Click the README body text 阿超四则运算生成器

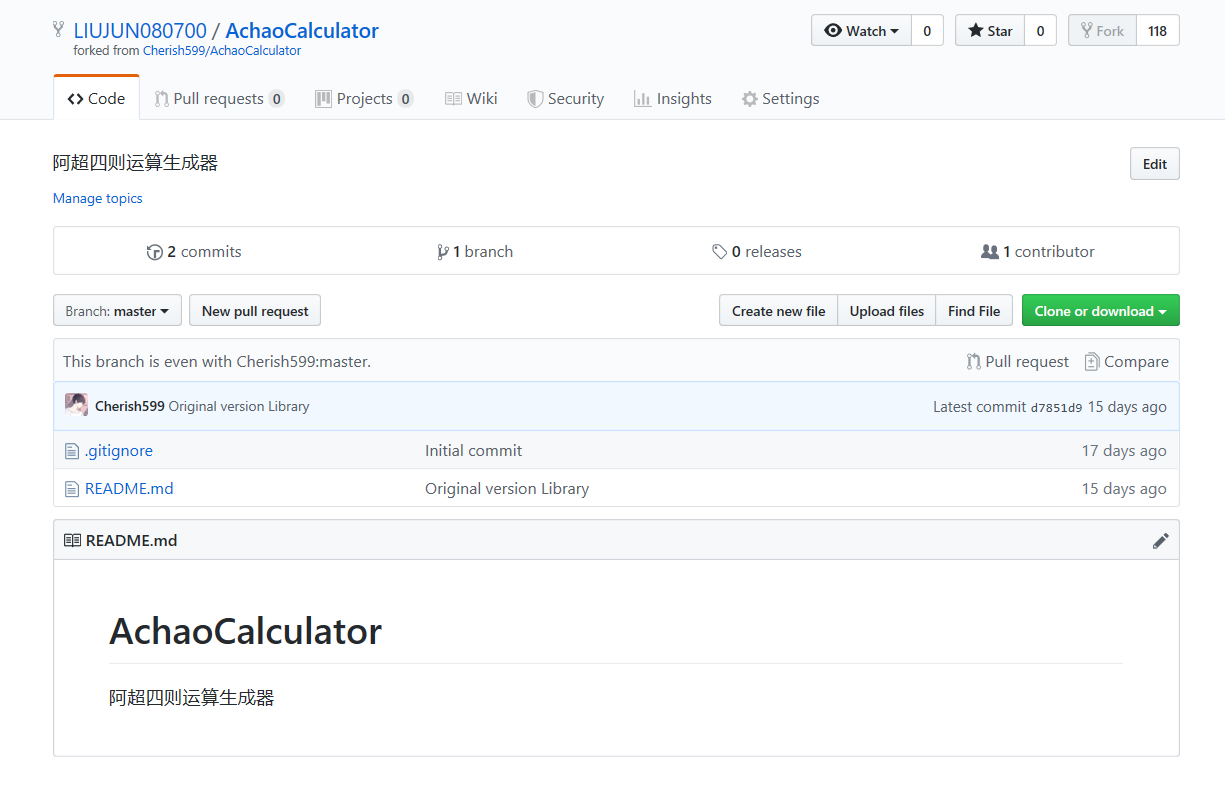click(x=191, y=697)
